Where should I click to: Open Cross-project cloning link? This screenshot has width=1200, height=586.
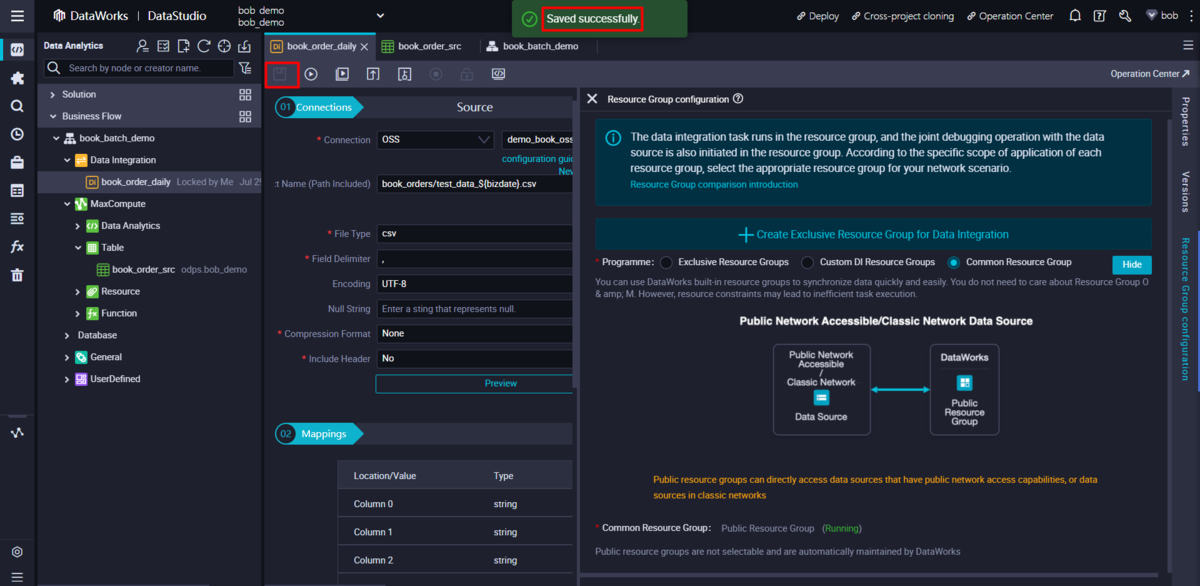pos(902,16)
